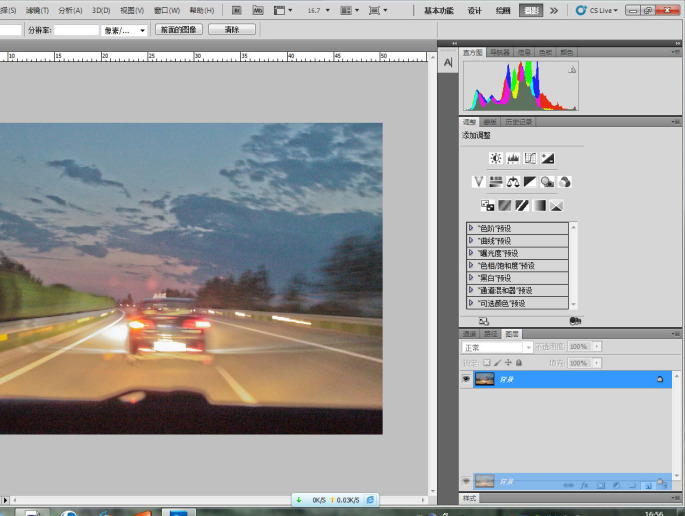
Task: Open the 正常 blend mode dropdown
Action: click(497, 347)
